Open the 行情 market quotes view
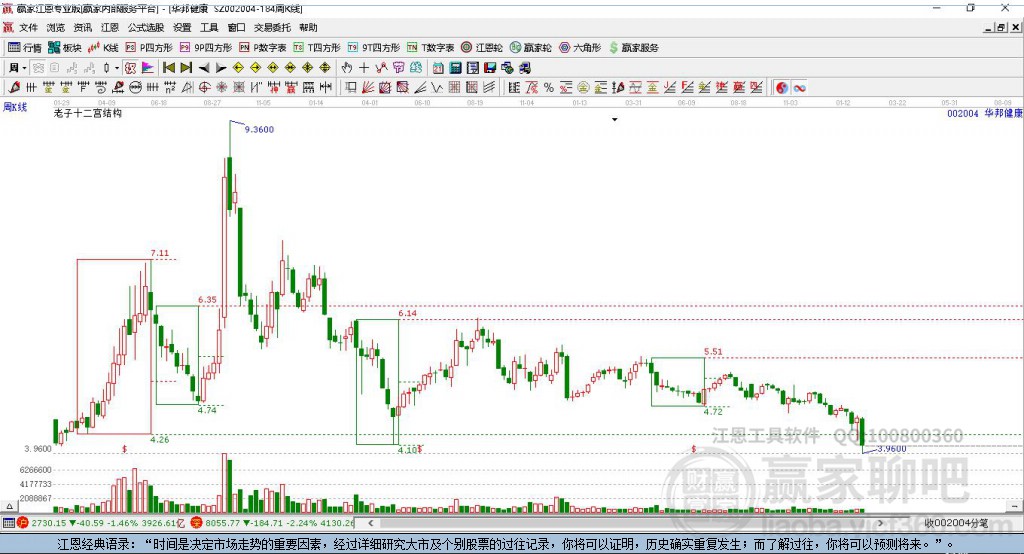This screenshot has width=1024, height=554. tap(24, 48)
